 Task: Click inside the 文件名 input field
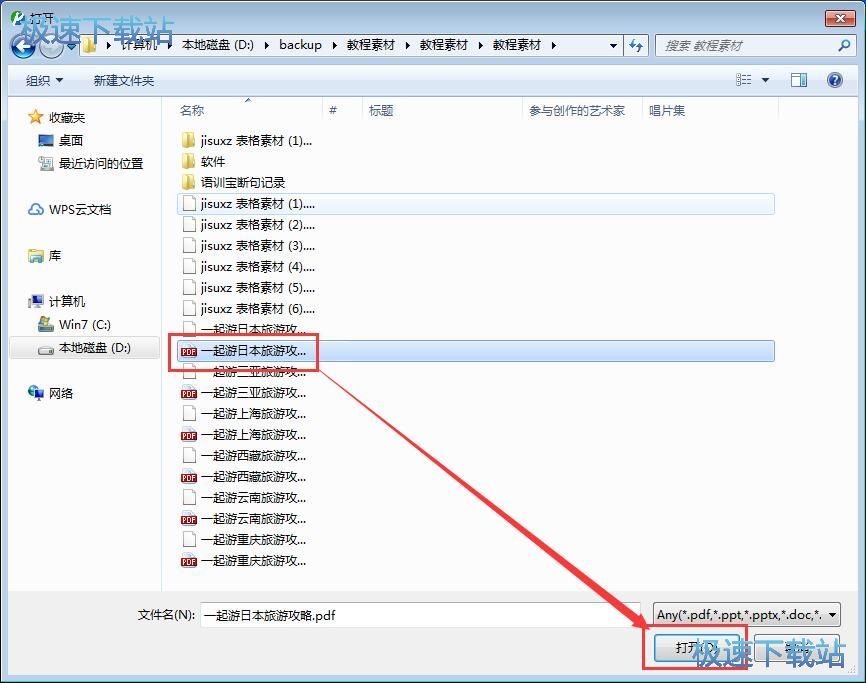pos(400,615)
